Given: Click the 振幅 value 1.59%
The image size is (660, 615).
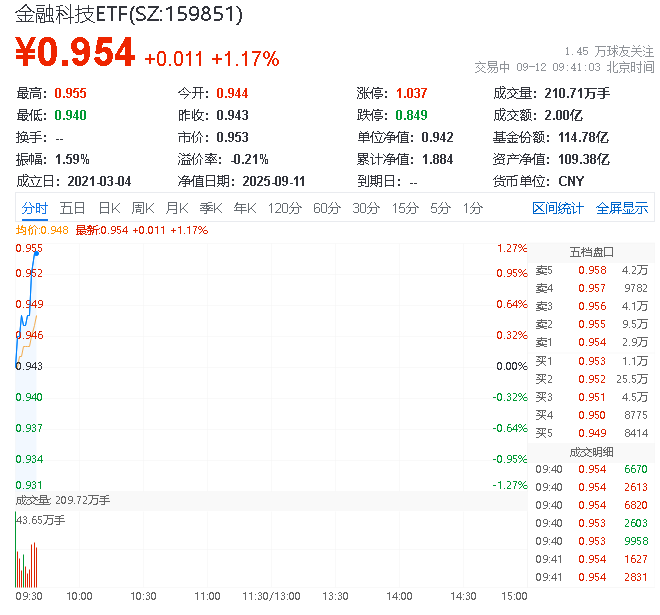Looking at the screenshot, I should coord(72,160).
